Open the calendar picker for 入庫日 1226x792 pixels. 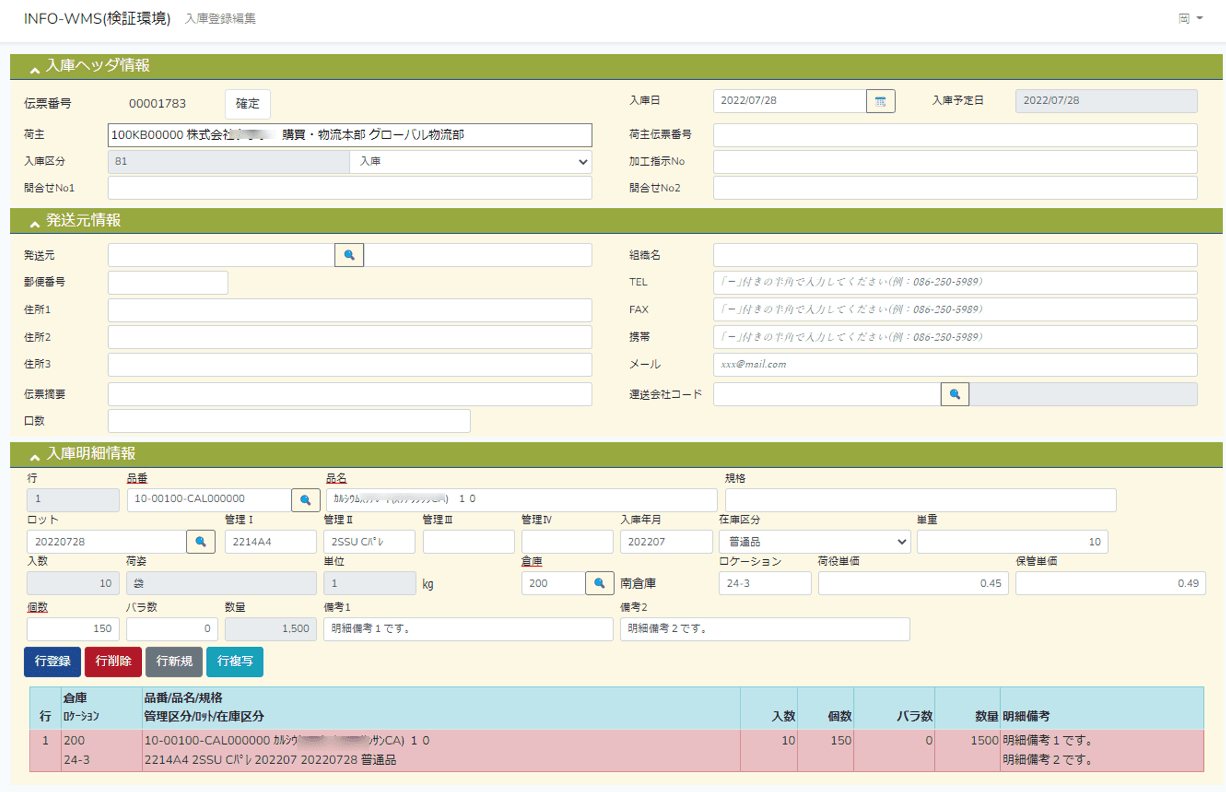880,101
